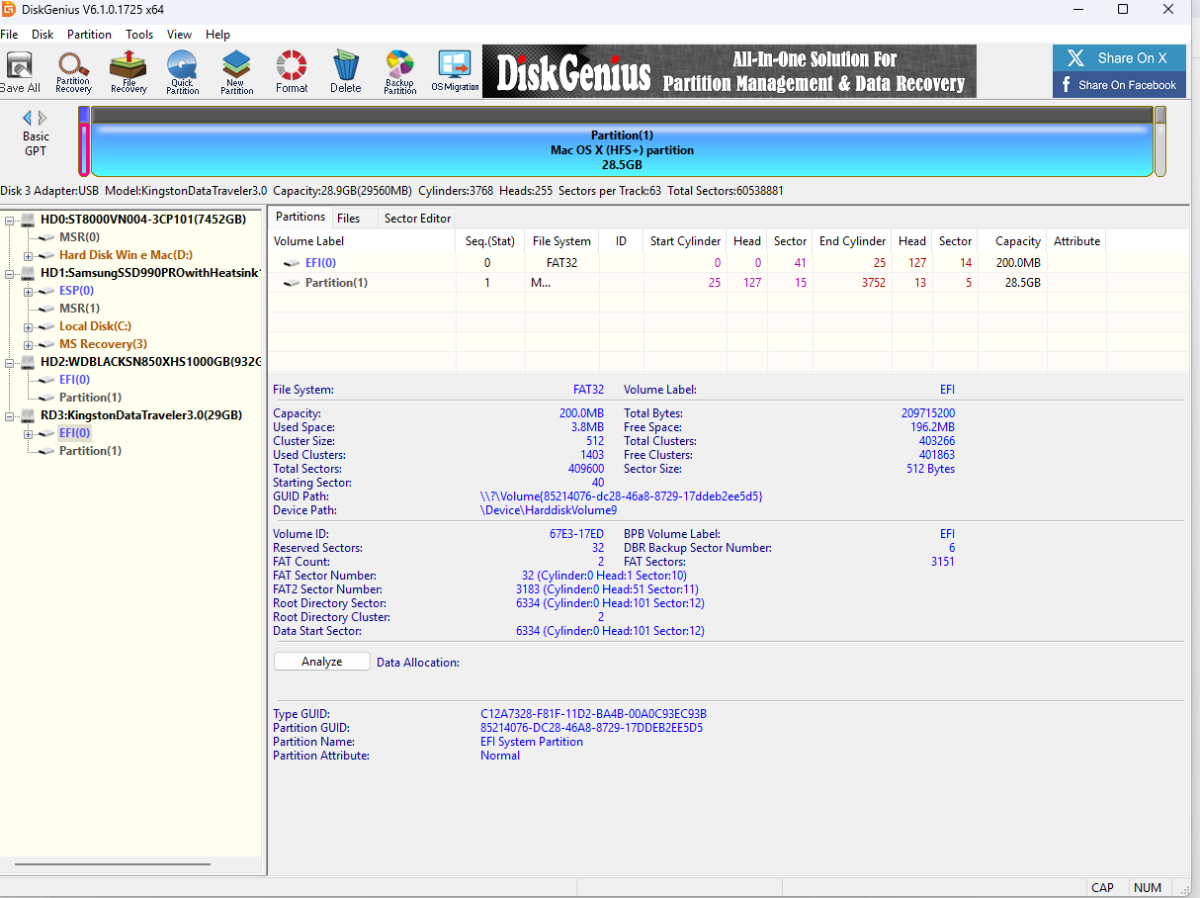Click the Share On Facebook button
Screen dimensions: 1200x898
1119,85
